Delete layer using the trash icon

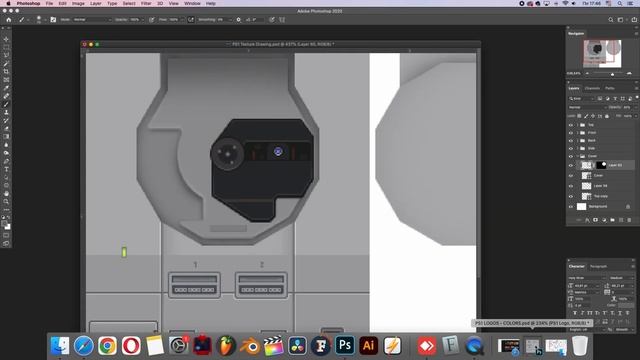629,220
